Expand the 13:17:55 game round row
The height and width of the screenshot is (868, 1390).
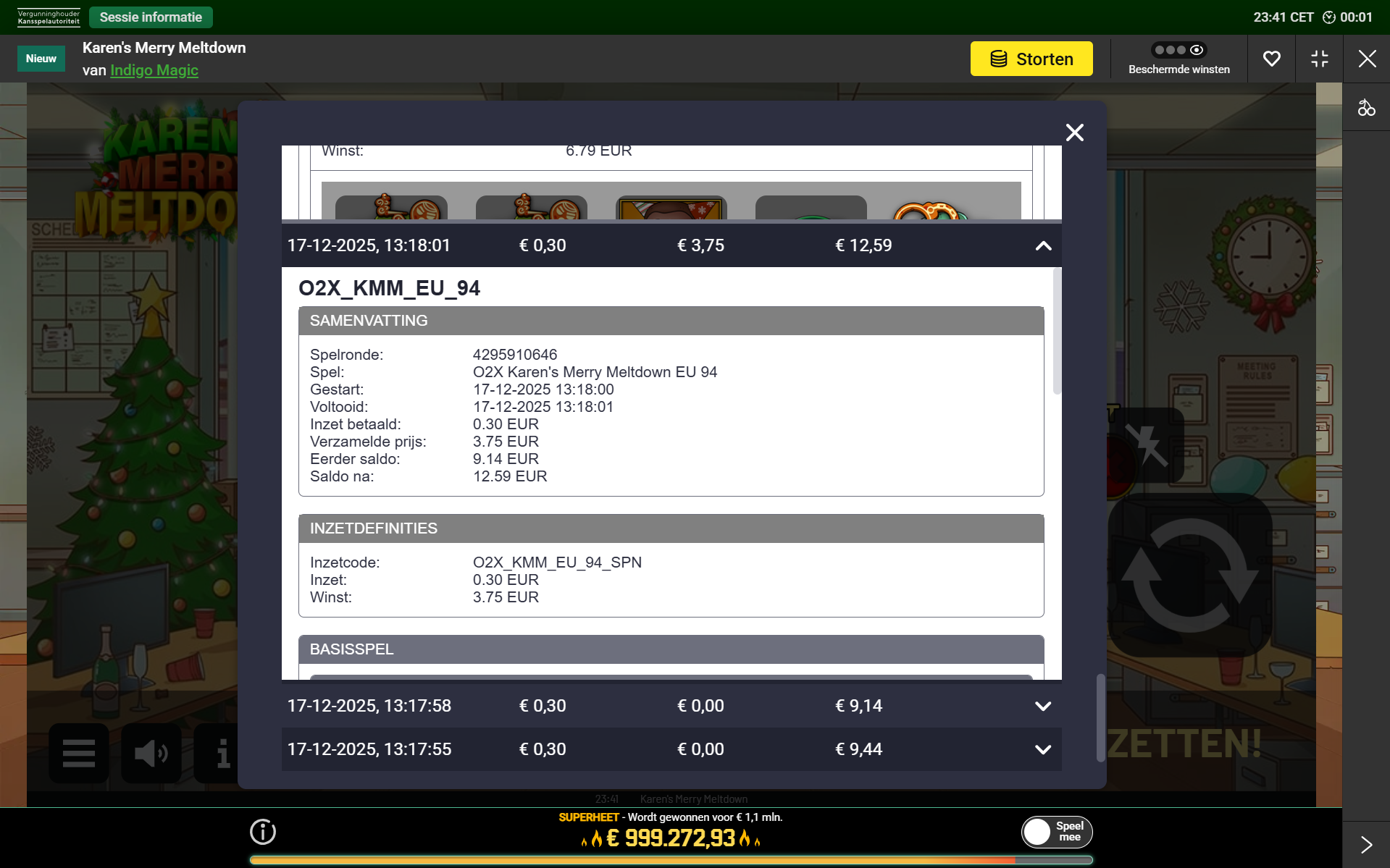(1042, 749)
